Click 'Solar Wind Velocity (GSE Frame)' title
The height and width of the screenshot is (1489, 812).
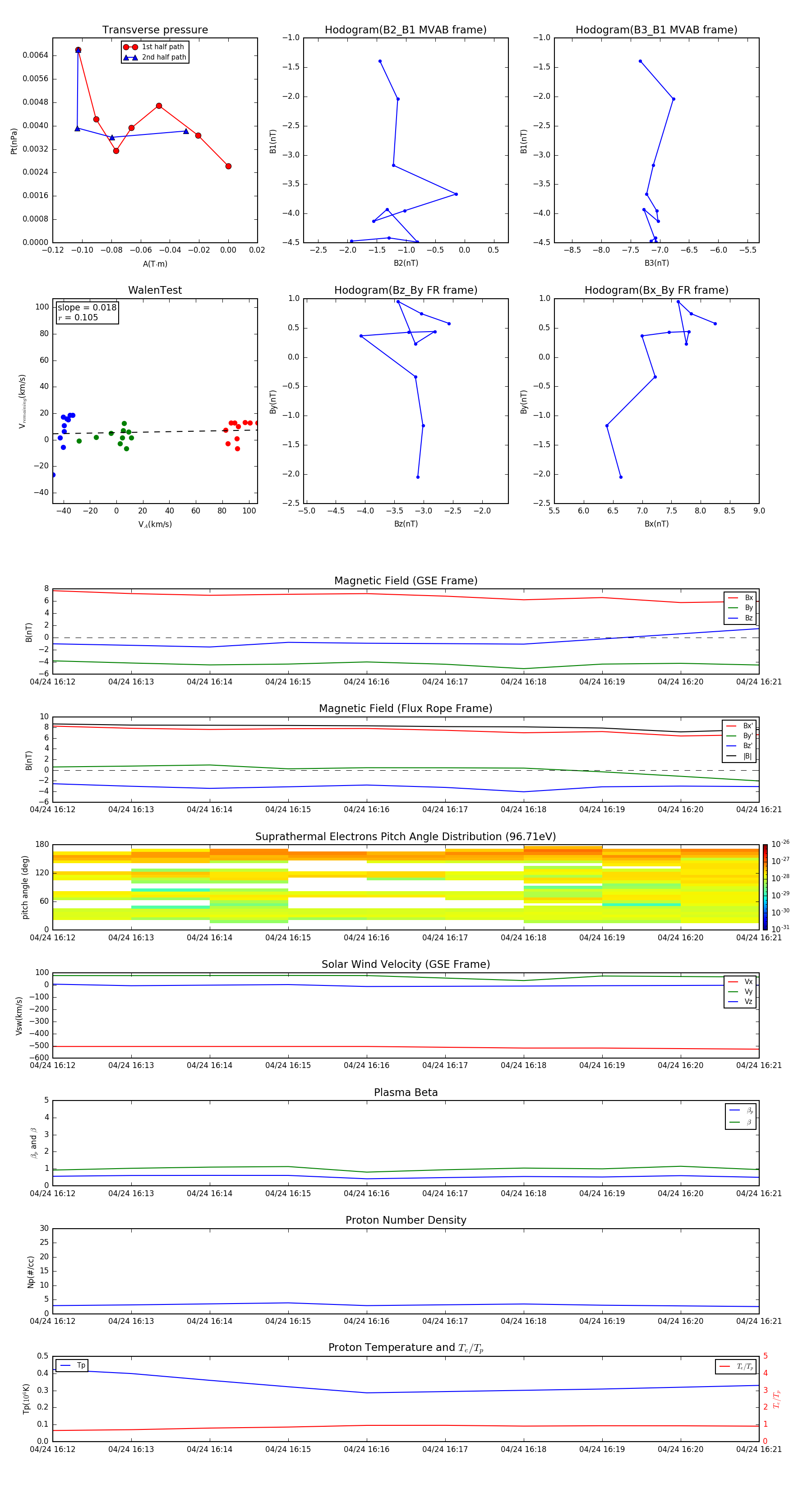pyautogui.click(x=406, y=965)
